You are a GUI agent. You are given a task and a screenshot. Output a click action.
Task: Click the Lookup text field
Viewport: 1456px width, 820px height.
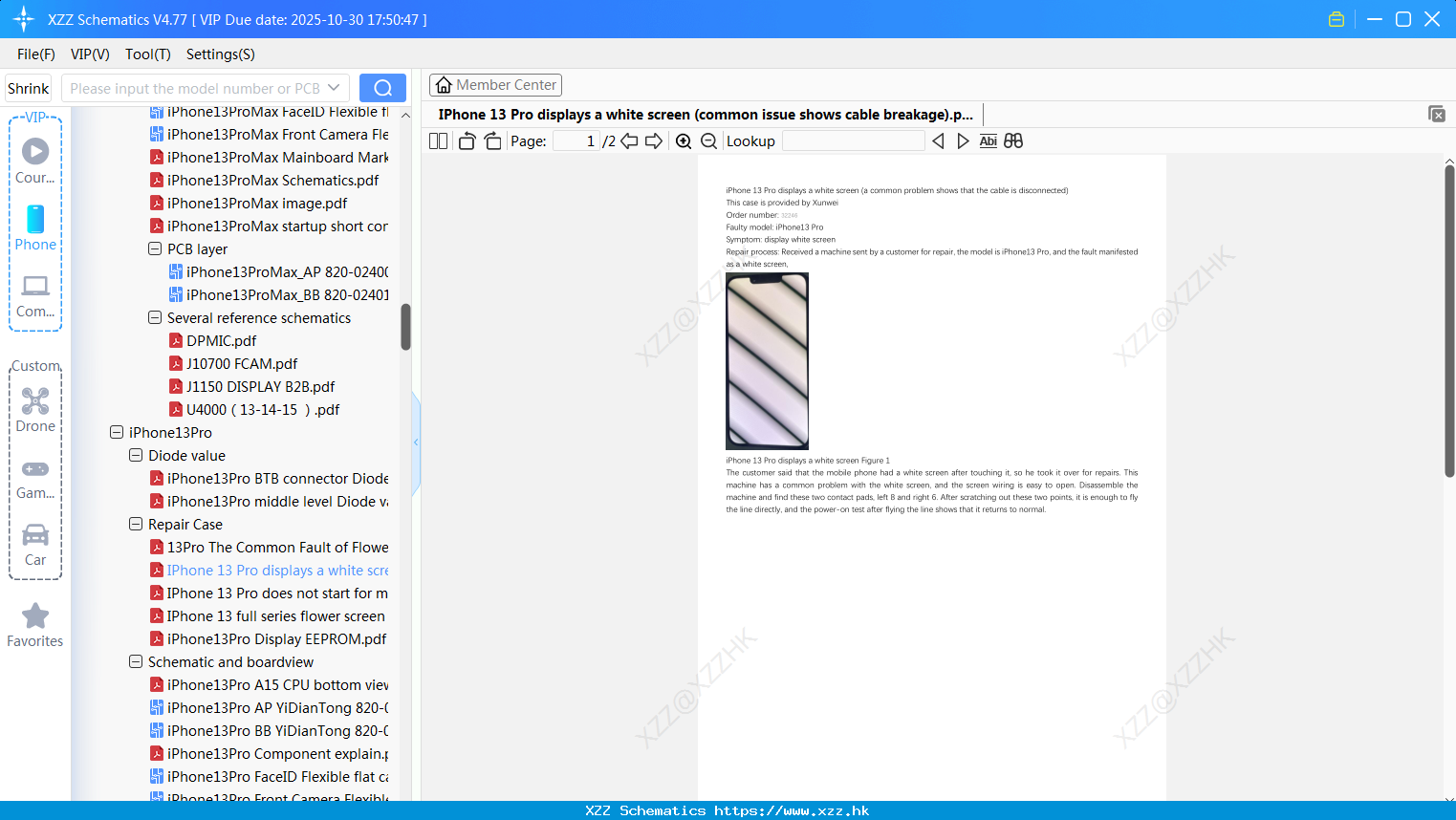[x=854, y=141]
